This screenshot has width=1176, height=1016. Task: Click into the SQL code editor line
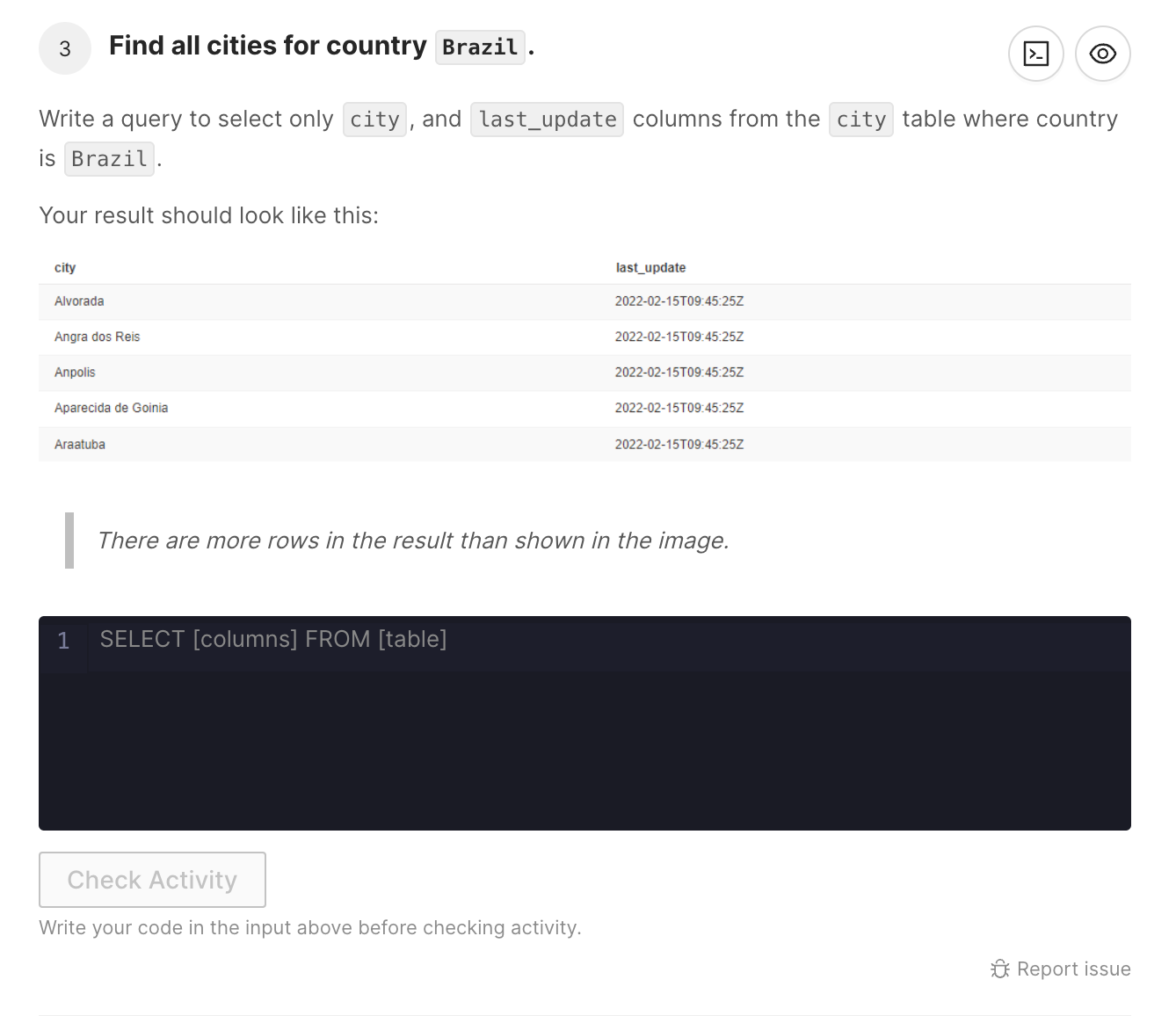(608, 640)
